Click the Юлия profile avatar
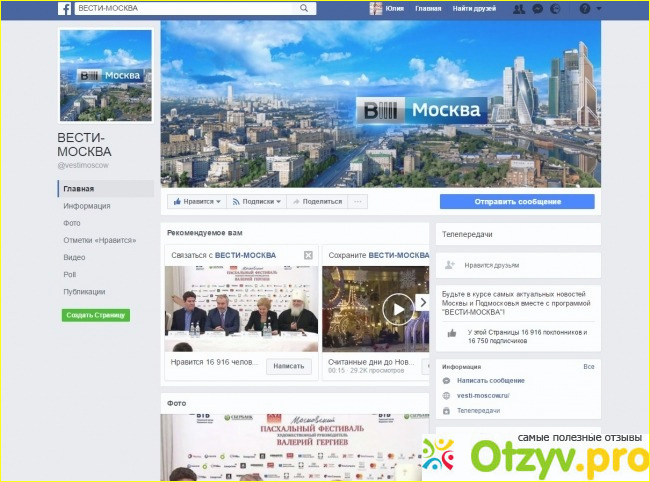 pyautogui.click(x=376, y=8)
